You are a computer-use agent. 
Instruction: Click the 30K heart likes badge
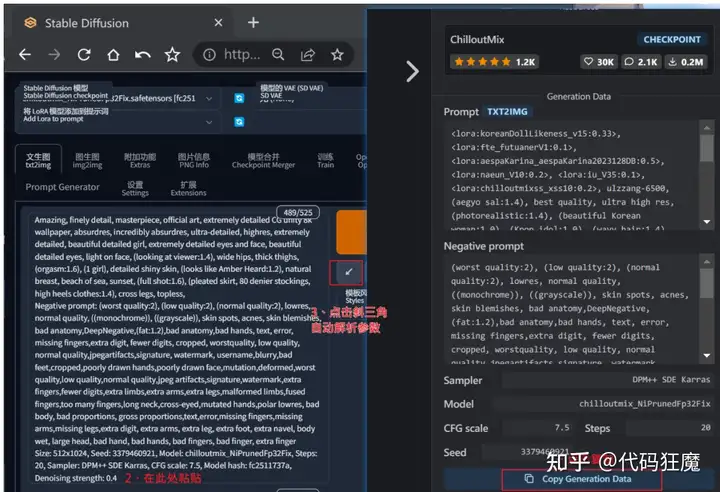598,62
